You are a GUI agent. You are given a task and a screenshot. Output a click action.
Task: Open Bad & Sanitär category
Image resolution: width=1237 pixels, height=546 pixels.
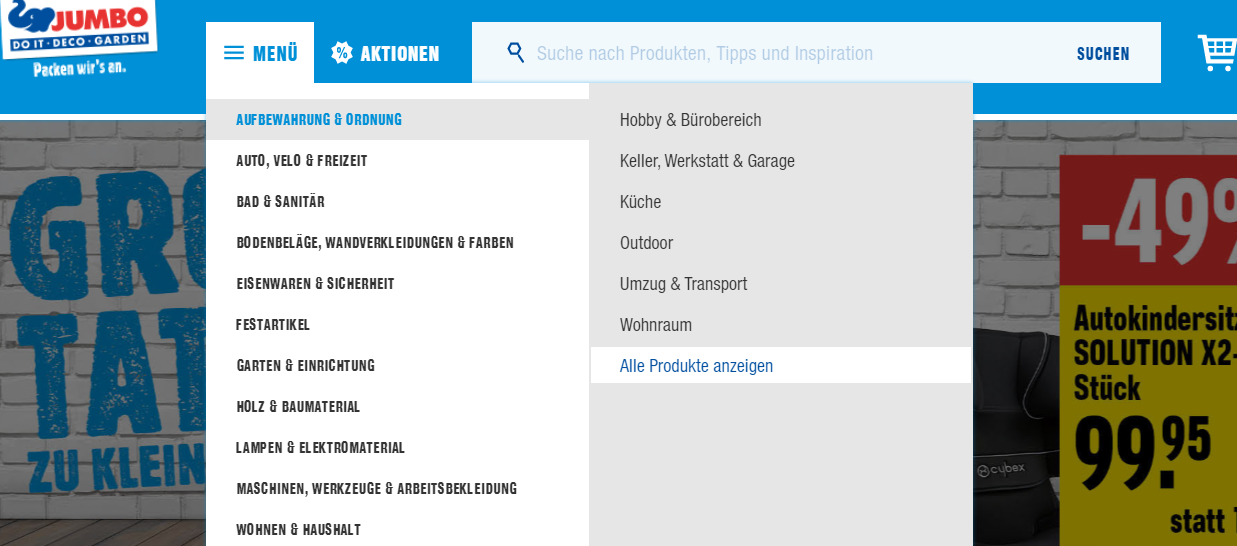coord(280,202)
